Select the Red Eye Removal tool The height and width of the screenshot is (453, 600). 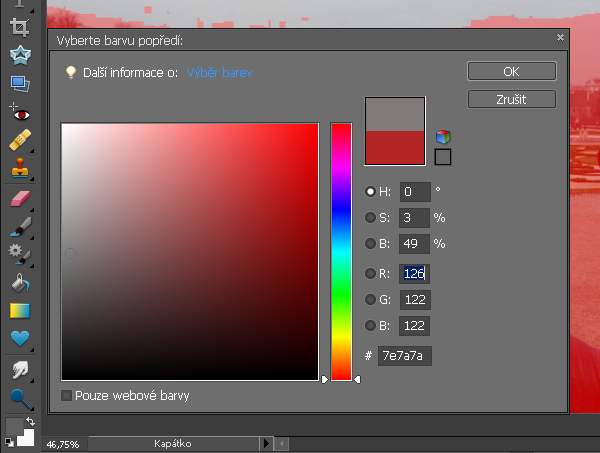click(x=19, y=112)
